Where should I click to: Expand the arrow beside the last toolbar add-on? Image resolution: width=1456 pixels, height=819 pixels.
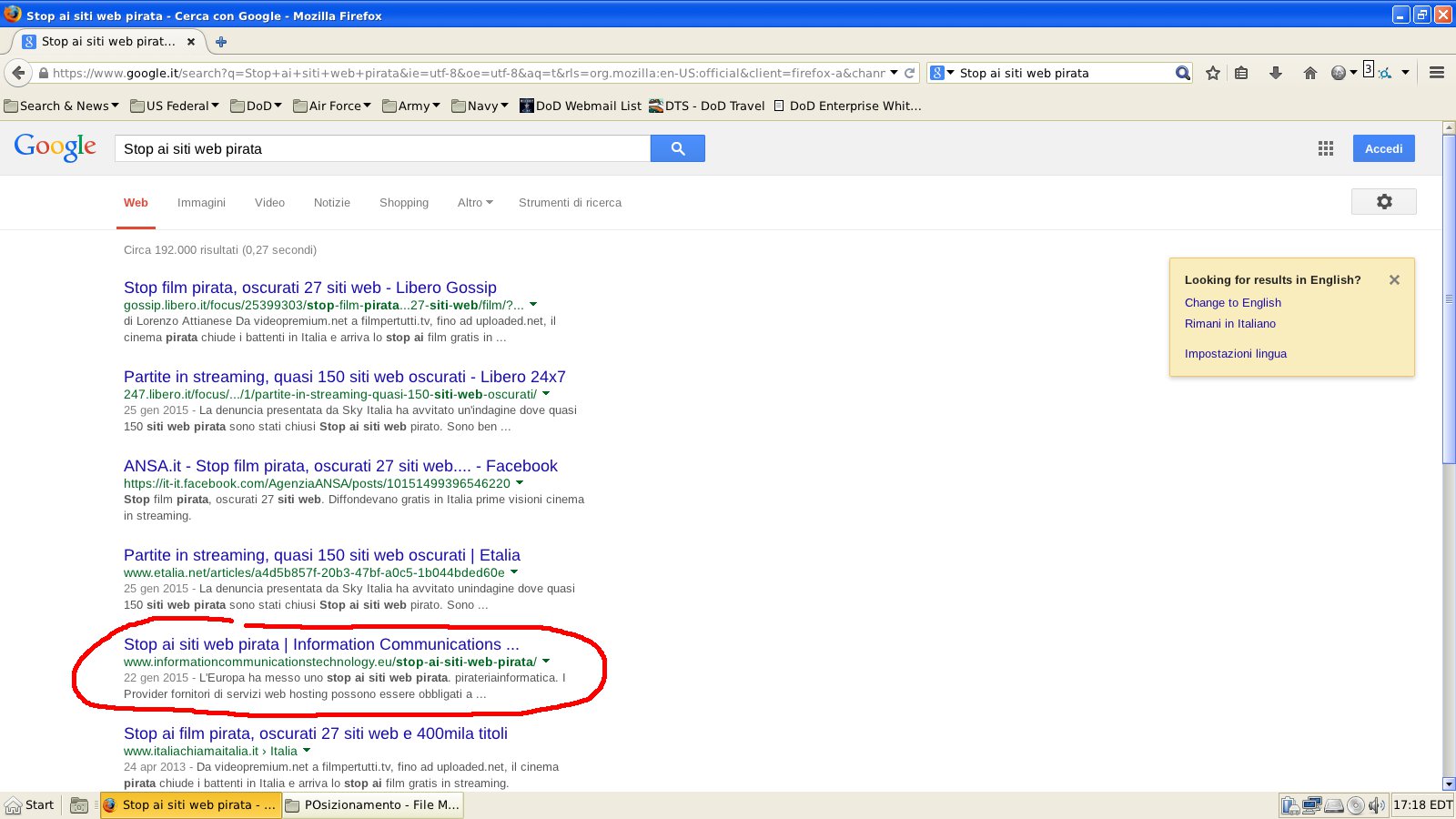(x=1405, y=73)
